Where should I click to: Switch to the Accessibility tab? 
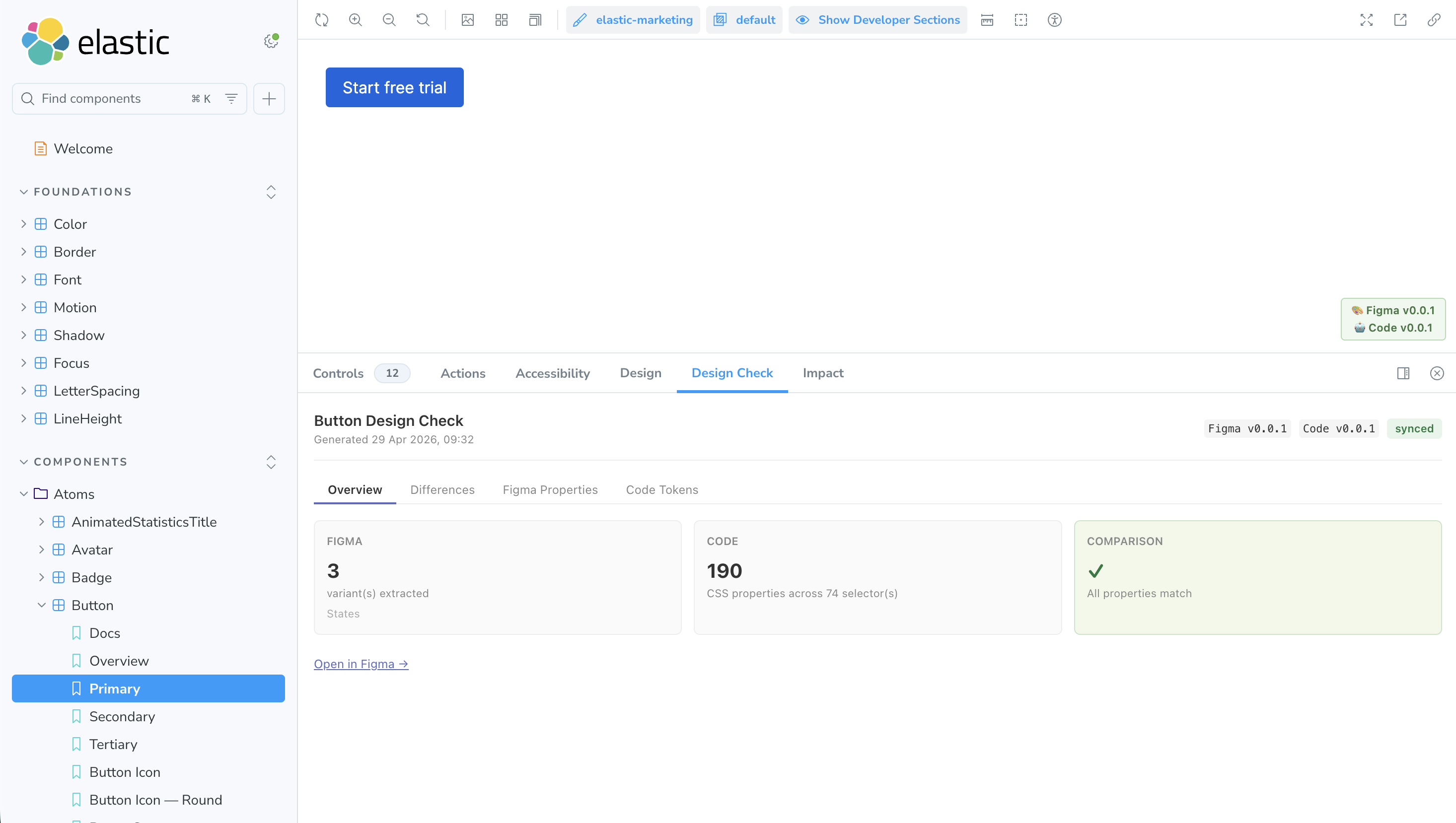[552, 373]
